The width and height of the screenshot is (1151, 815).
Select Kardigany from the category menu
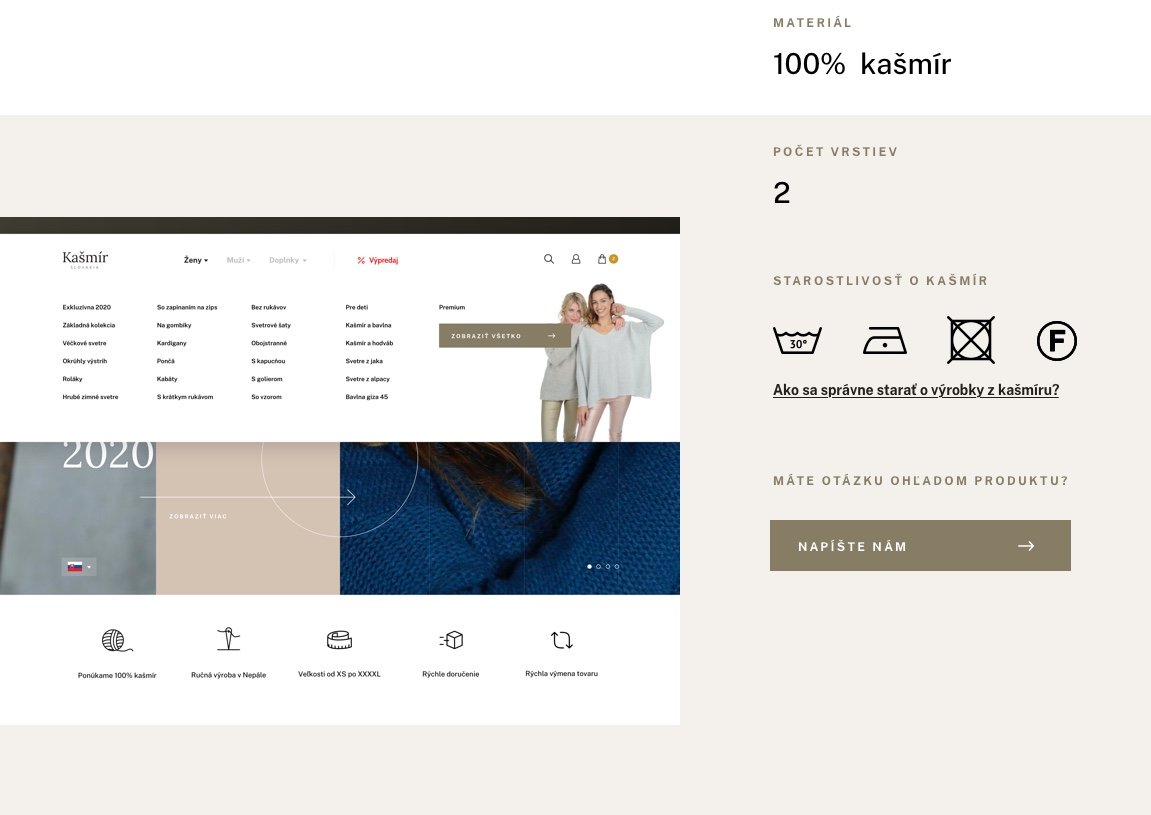[x=172, y=343]
